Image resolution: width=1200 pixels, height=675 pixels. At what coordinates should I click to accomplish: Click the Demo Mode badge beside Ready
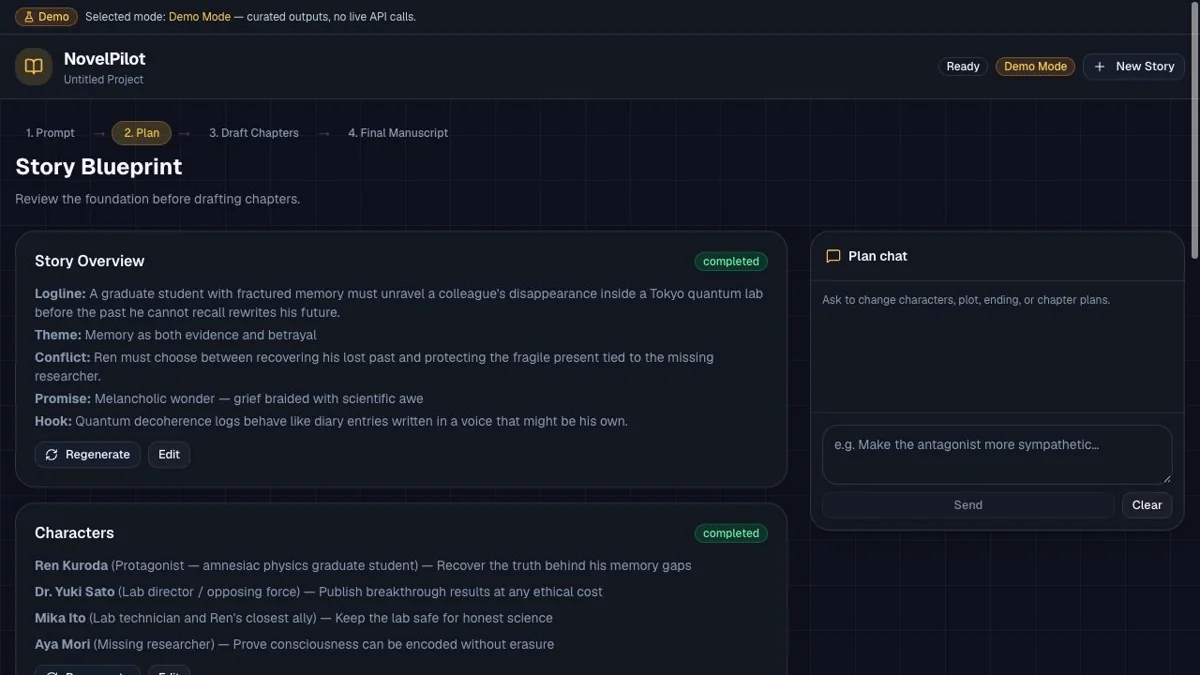[1035, 67]
